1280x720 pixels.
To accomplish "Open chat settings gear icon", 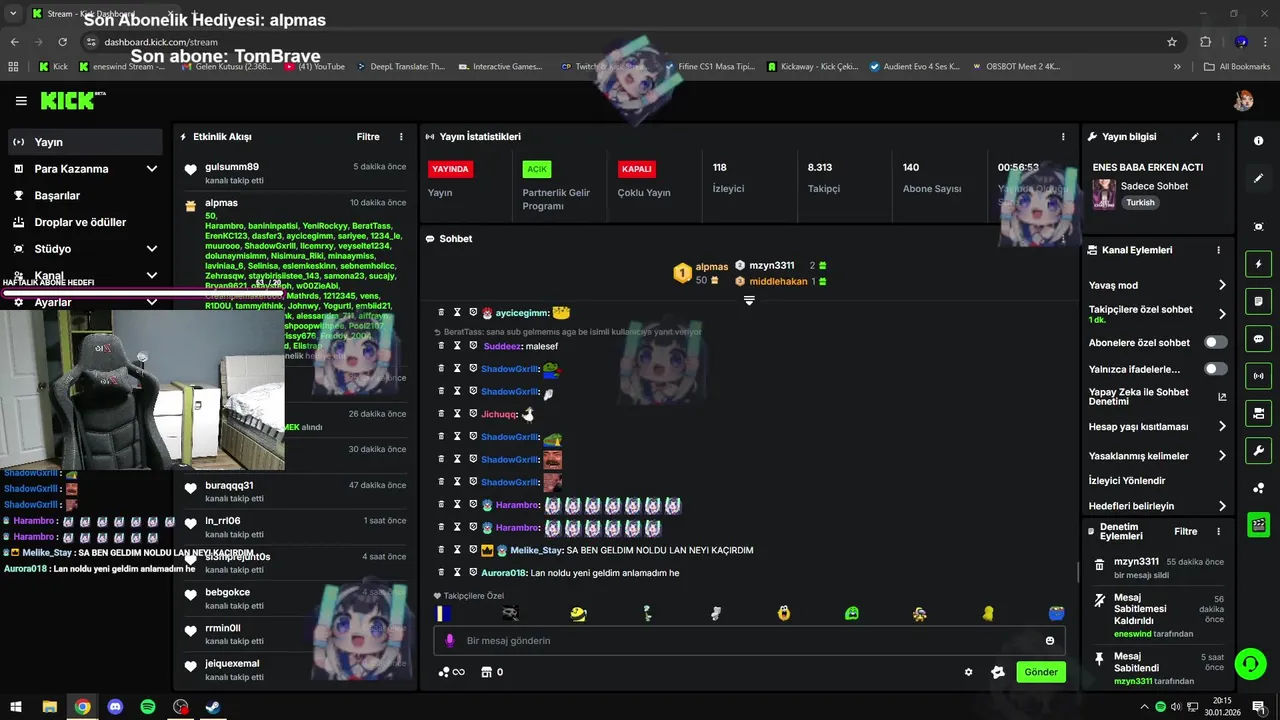I will click(968, 672).
